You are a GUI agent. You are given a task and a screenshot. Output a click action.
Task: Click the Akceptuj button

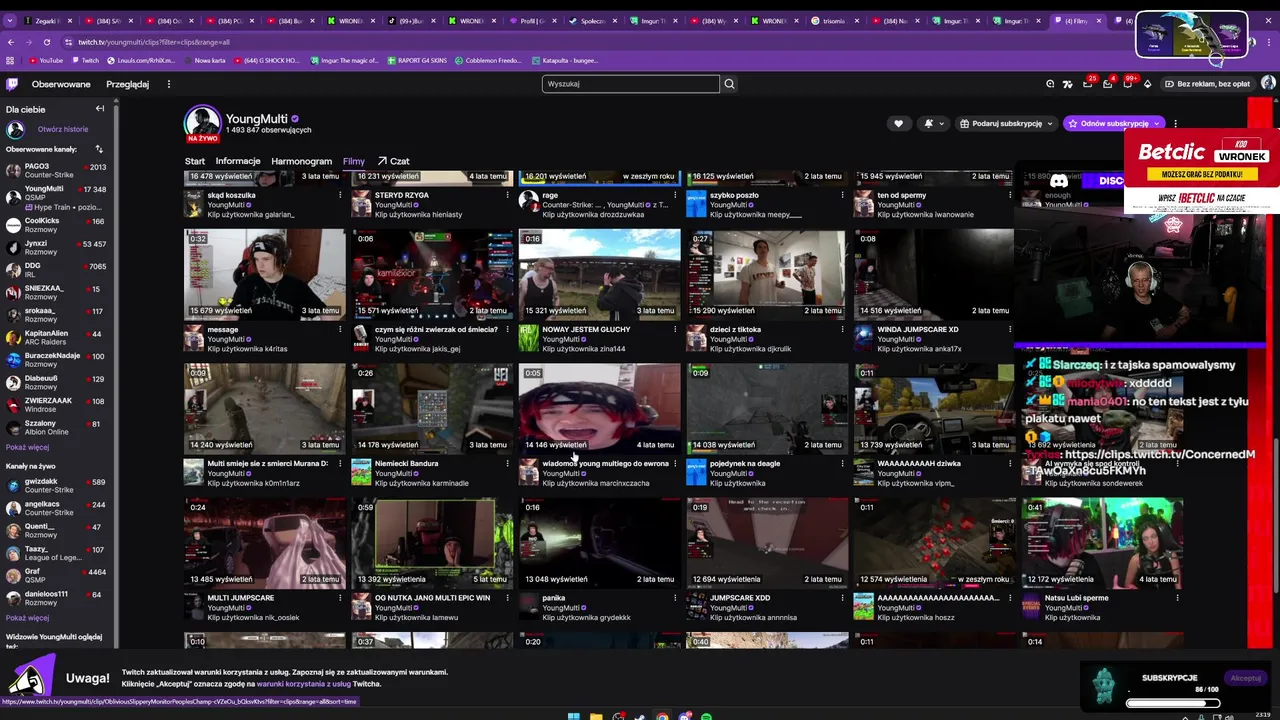(x=1245, y=678)
